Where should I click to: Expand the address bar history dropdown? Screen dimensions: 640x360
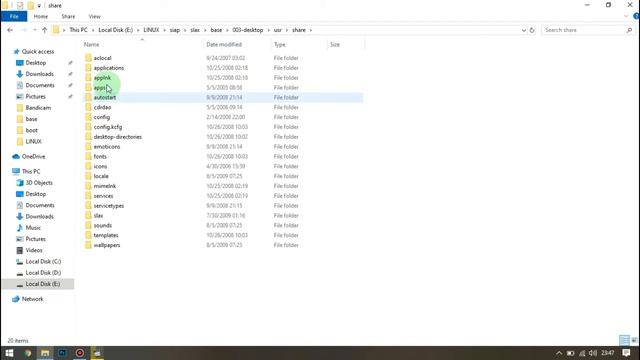524,30
